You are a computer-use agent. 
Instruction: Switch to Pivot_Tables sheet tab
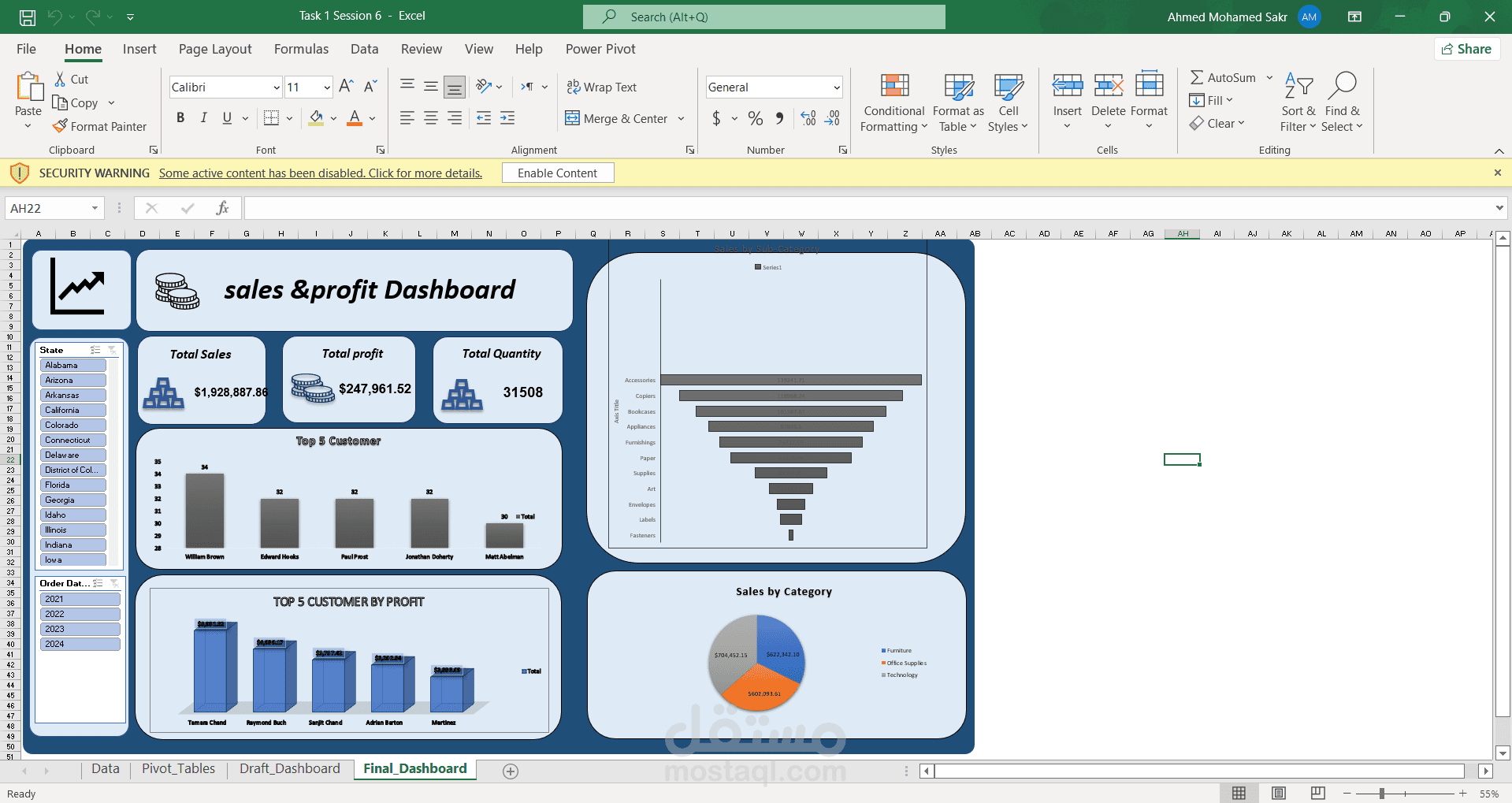point(178,768)
